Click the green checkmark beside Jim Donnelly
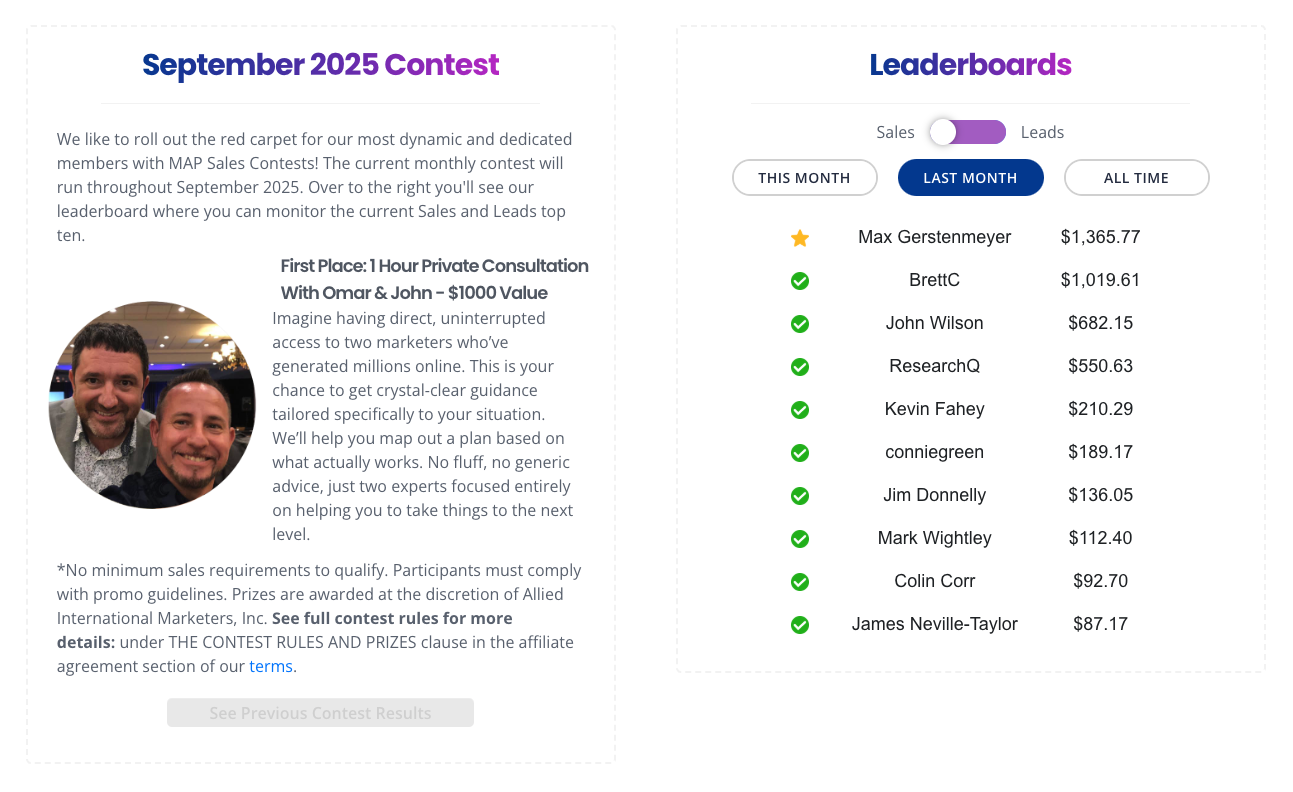The width and height of the screenshot is (1293, 792). click(800, 496)
